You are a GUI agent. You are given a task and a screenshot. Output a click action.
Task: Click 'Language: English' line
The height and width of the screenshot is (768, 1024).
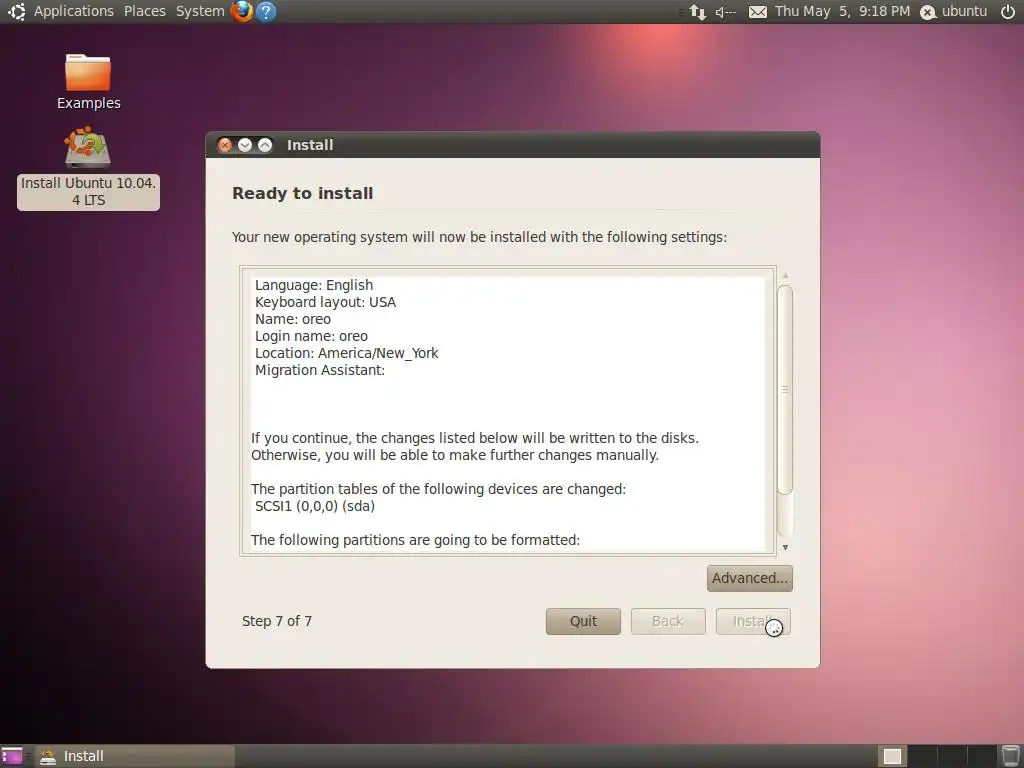click(x=313, y=285)
